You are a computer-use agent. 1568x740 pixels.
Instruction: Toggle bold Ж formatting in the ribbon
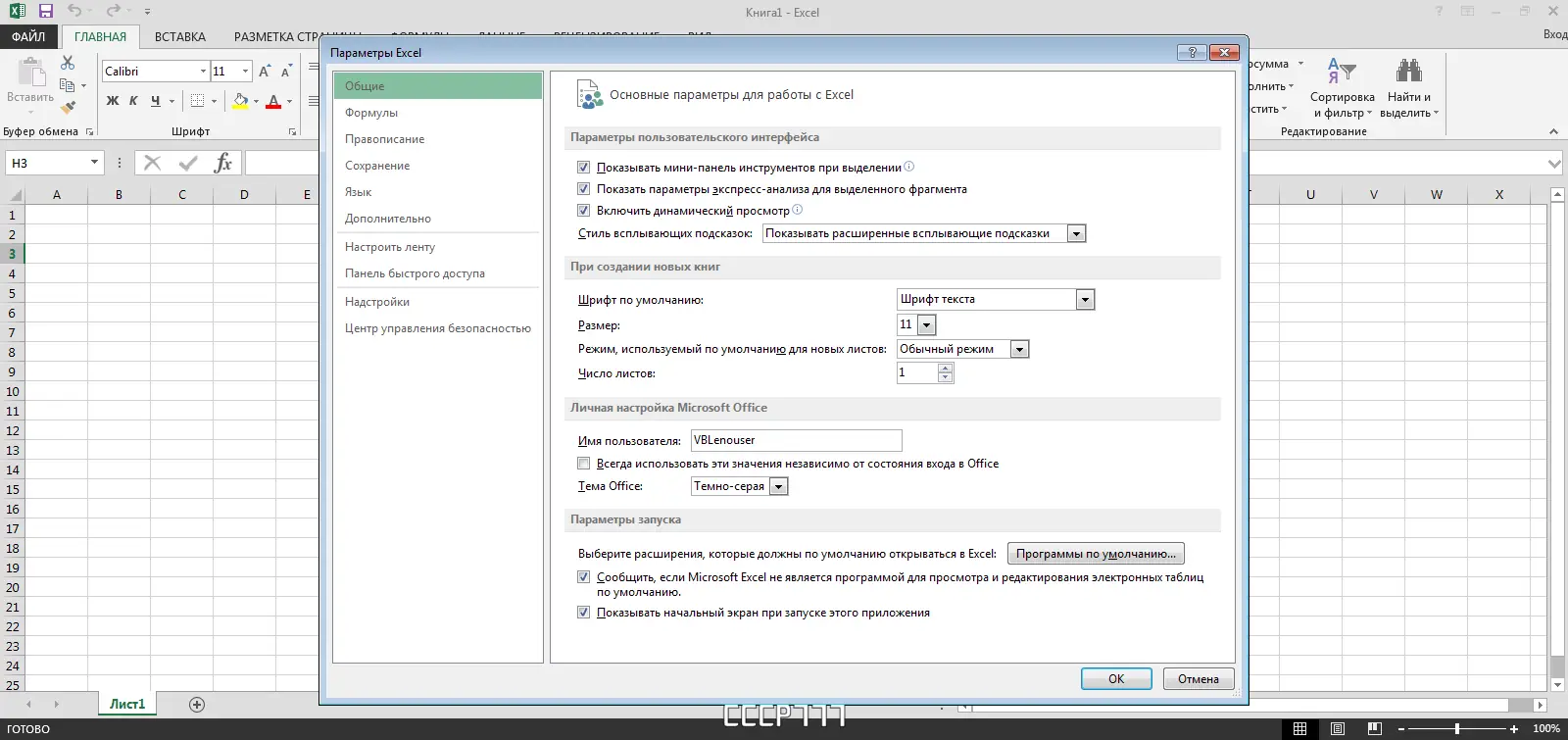(113, 101)
